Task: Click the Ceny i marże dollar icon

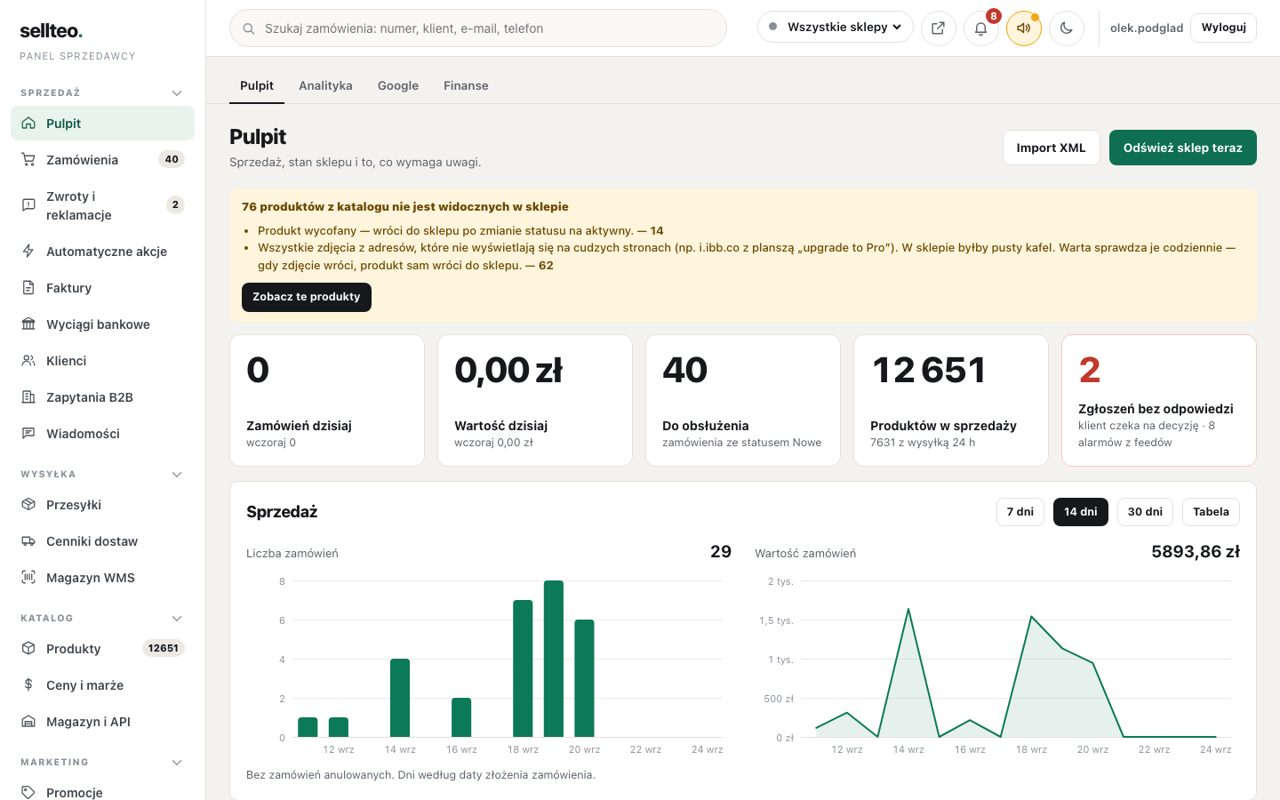Action: point(28,685)
